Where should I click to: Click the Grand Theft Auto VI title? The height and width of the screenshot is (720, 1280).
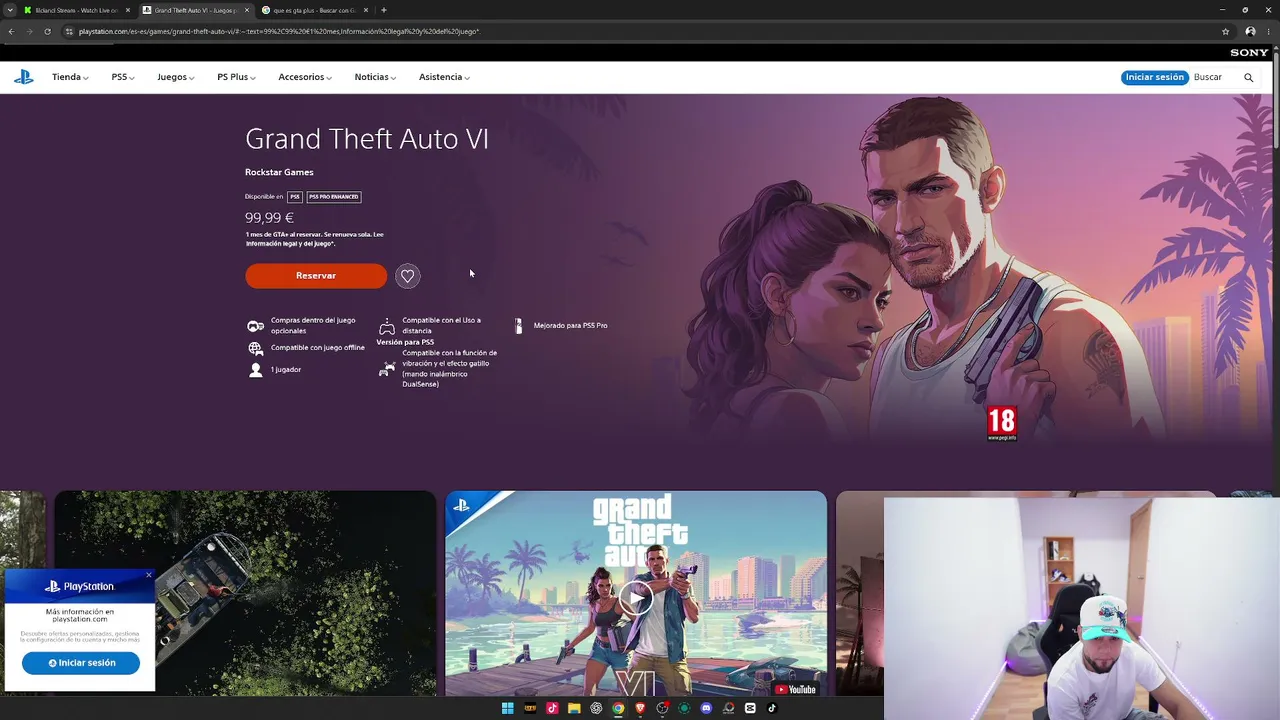[x=367, y=139]
